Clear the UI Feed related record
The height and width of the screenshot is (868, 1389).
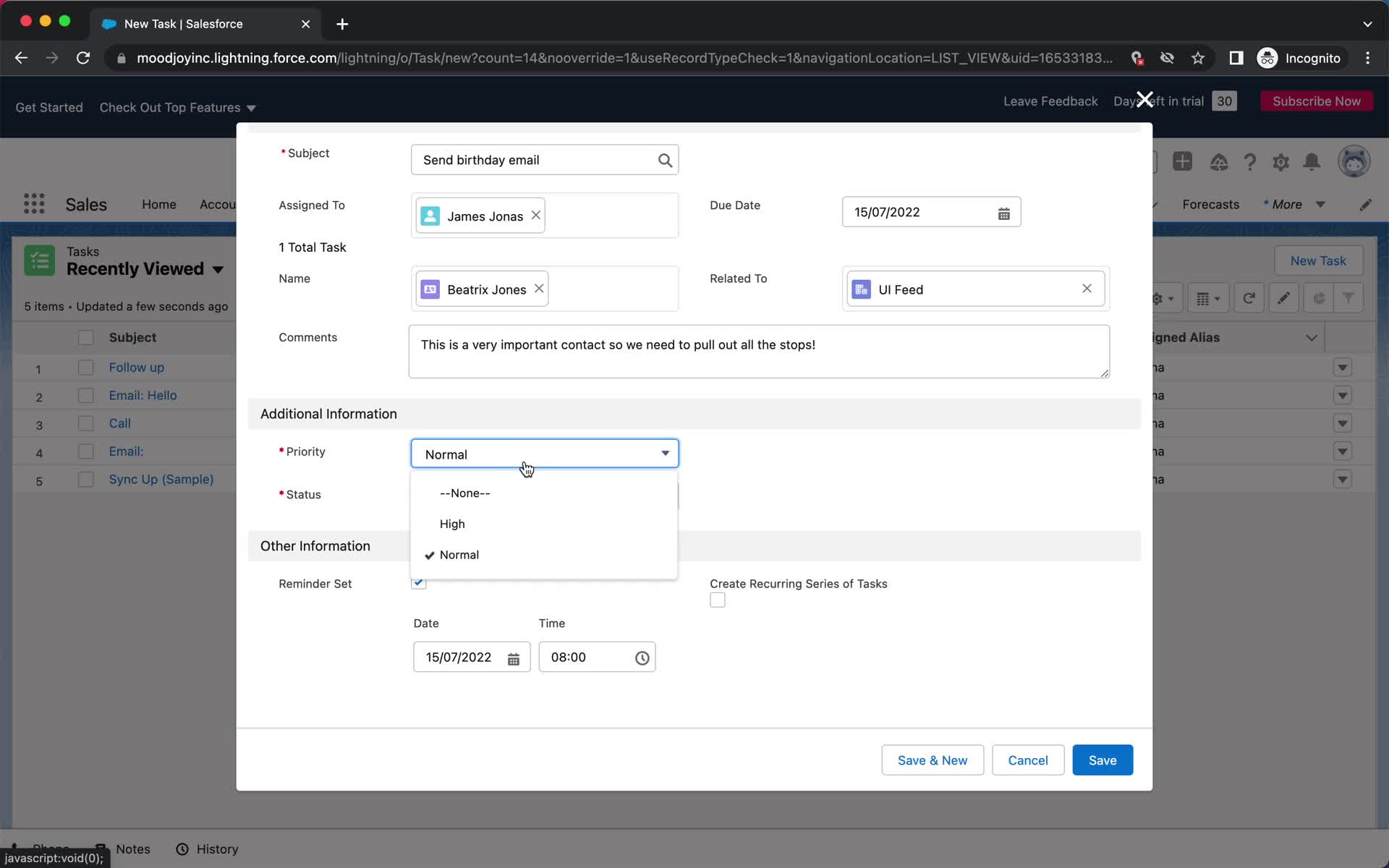click(x=1087, y=289)
